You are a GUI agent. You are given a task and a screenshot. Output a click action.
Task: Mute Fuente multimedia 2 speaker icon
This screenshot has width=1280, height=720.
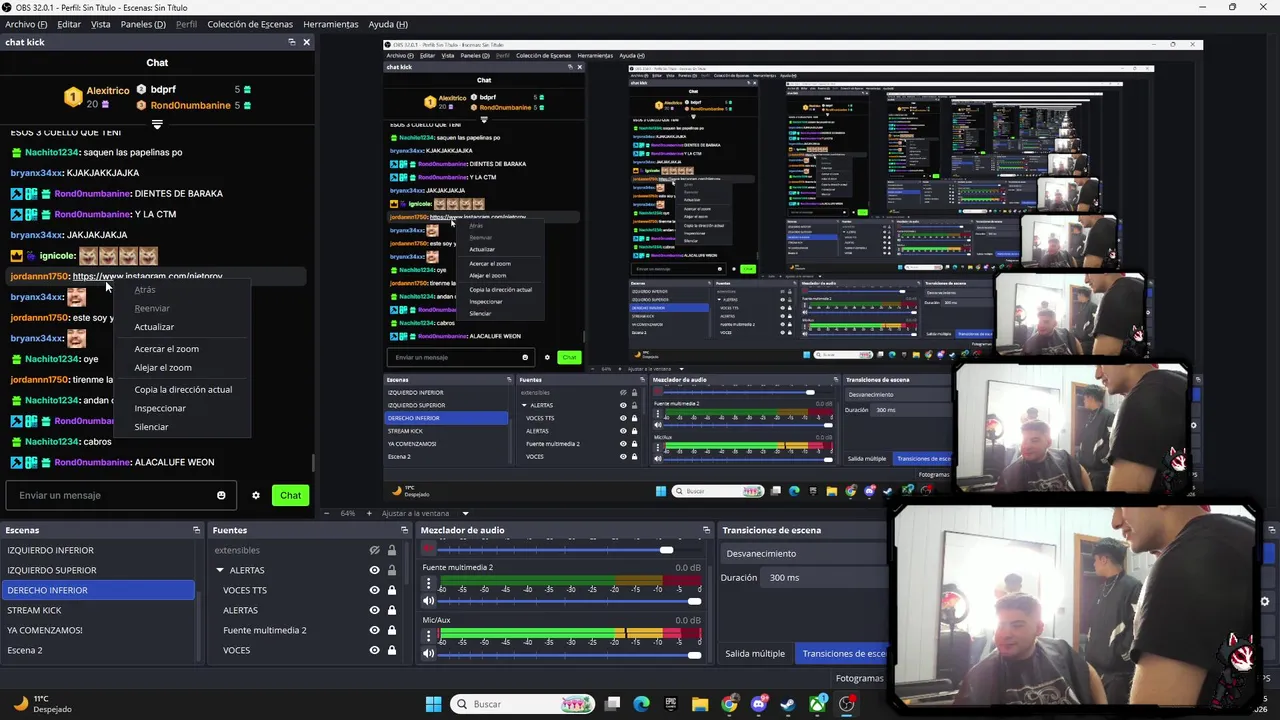click(429, 601)
